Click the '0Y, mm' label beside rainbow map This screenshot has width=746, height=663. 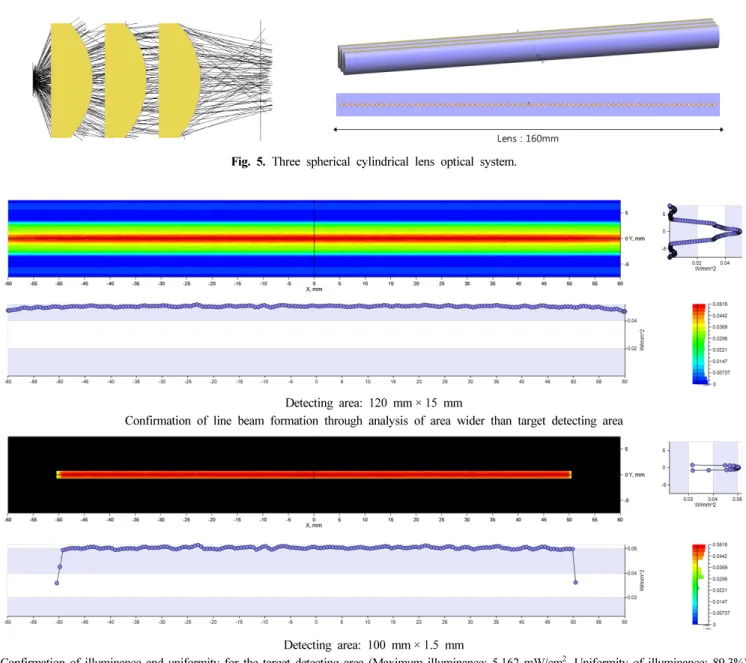tap(635, 238)
